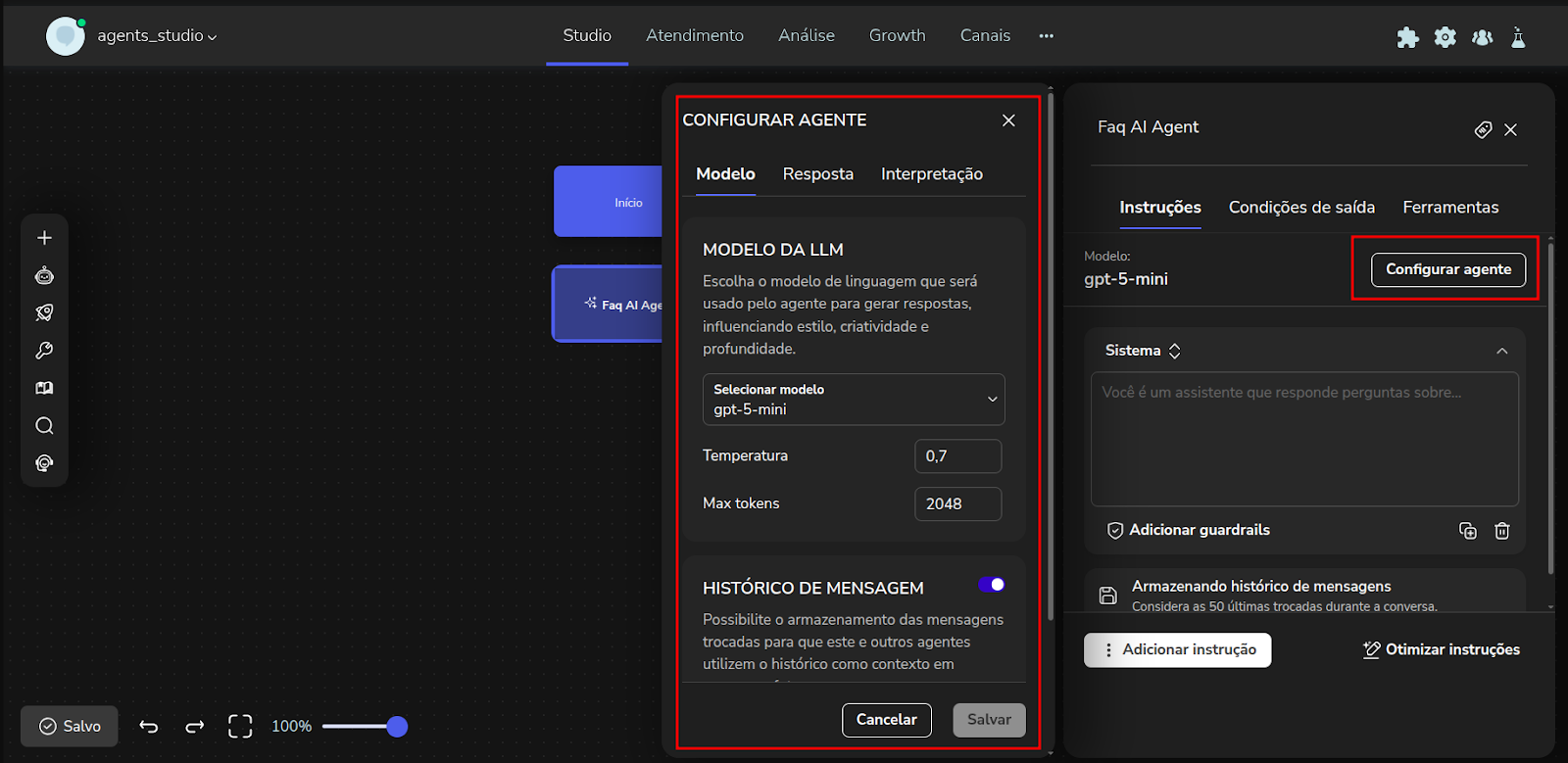Open the wrench tools icon in sidebar
Image resolution: width=1568 pixels, height=763 pixels.
(44, 351)
